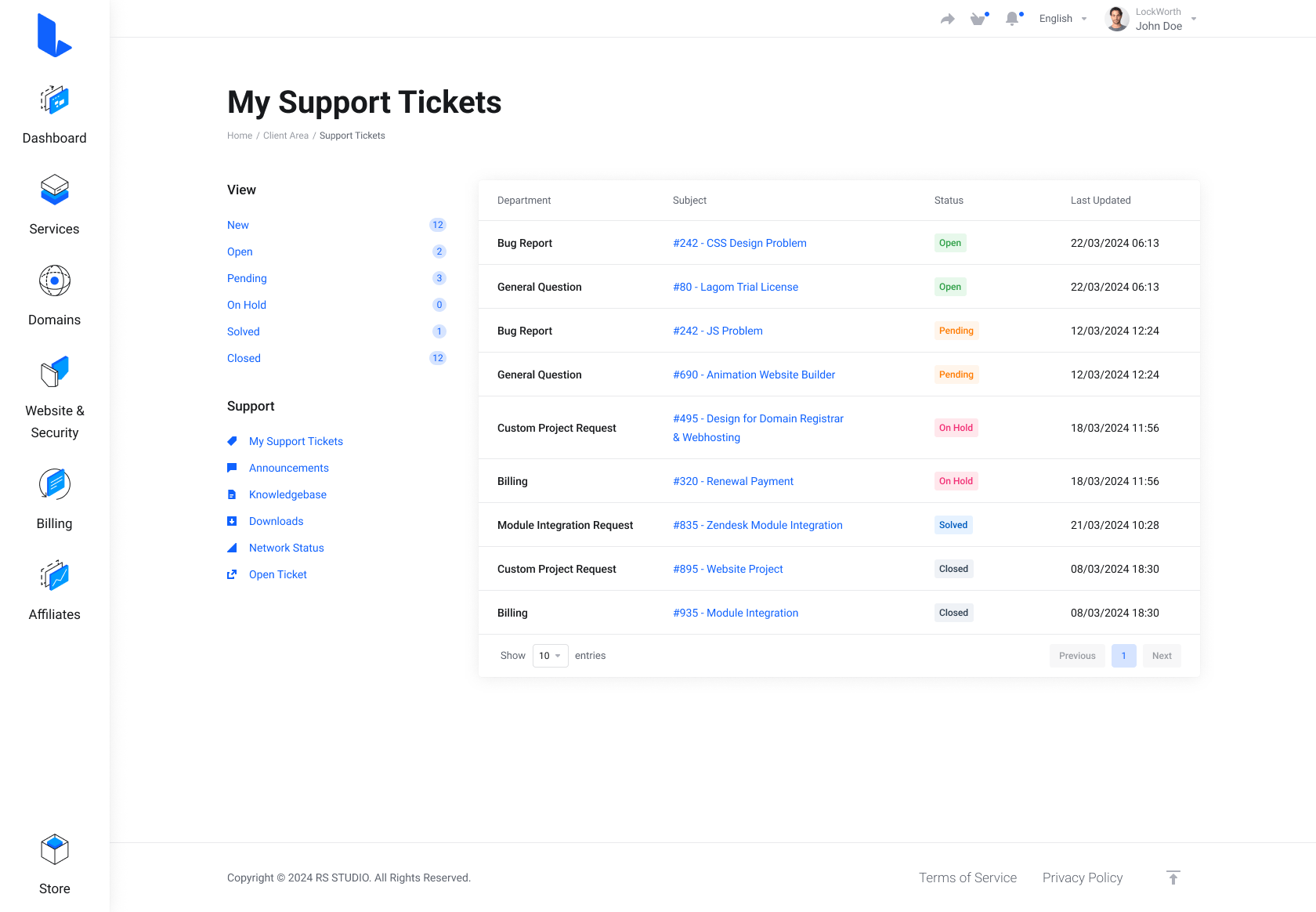The width and height of the screenshot is (1316, 912).
Task: Open ticket #895 - Website Project
Action: pyautogui.click(x=728, y=569)
